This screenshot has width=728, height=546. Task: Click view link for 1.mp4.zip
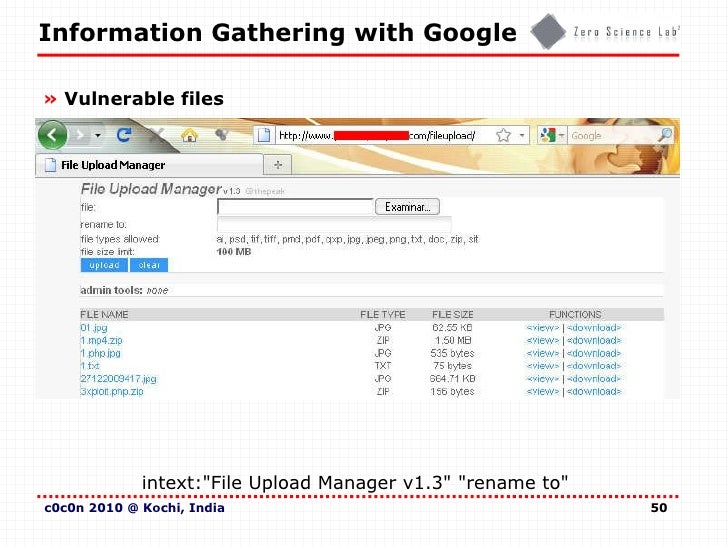coord(542,340)
